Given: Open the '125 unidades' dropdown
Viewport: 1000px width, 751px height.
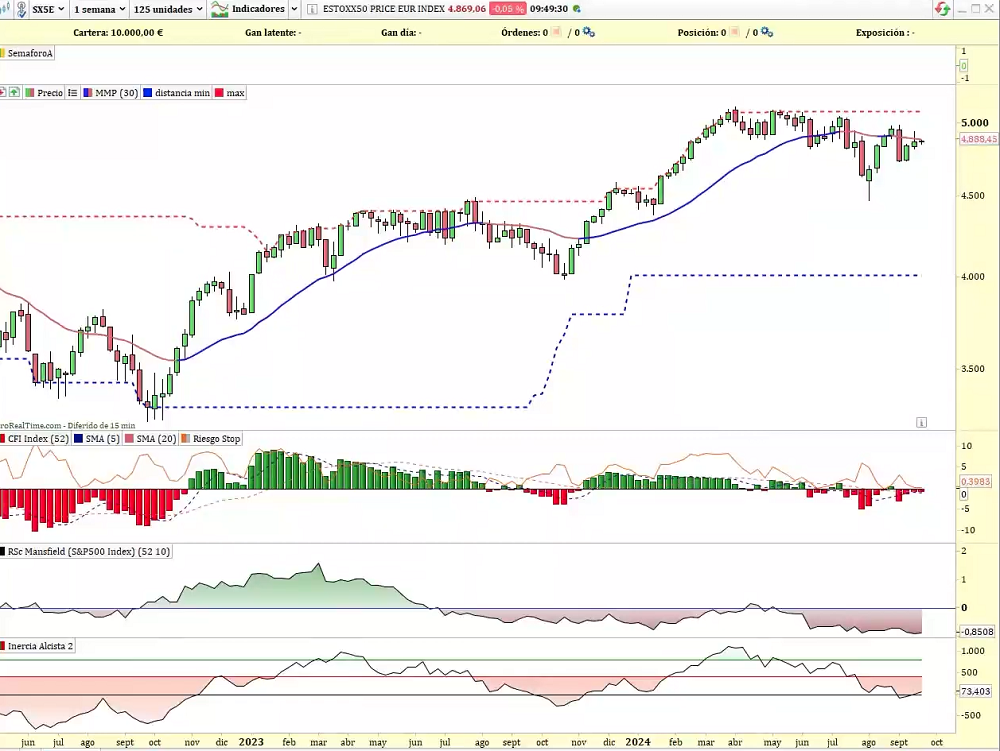Looking at the screenshot, I should click(168, 9).
